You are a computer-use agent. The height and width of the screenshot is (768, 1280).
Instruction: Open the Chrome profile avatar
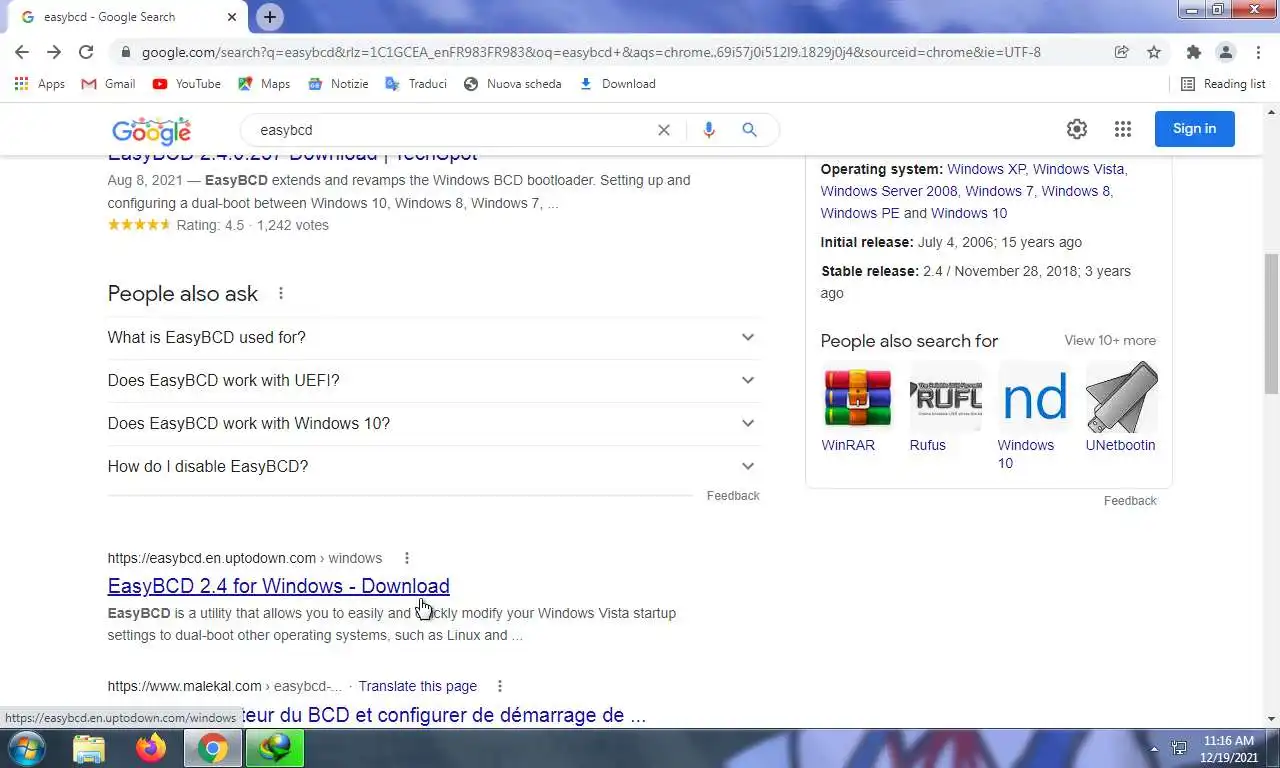click(x=1225, y=52)
